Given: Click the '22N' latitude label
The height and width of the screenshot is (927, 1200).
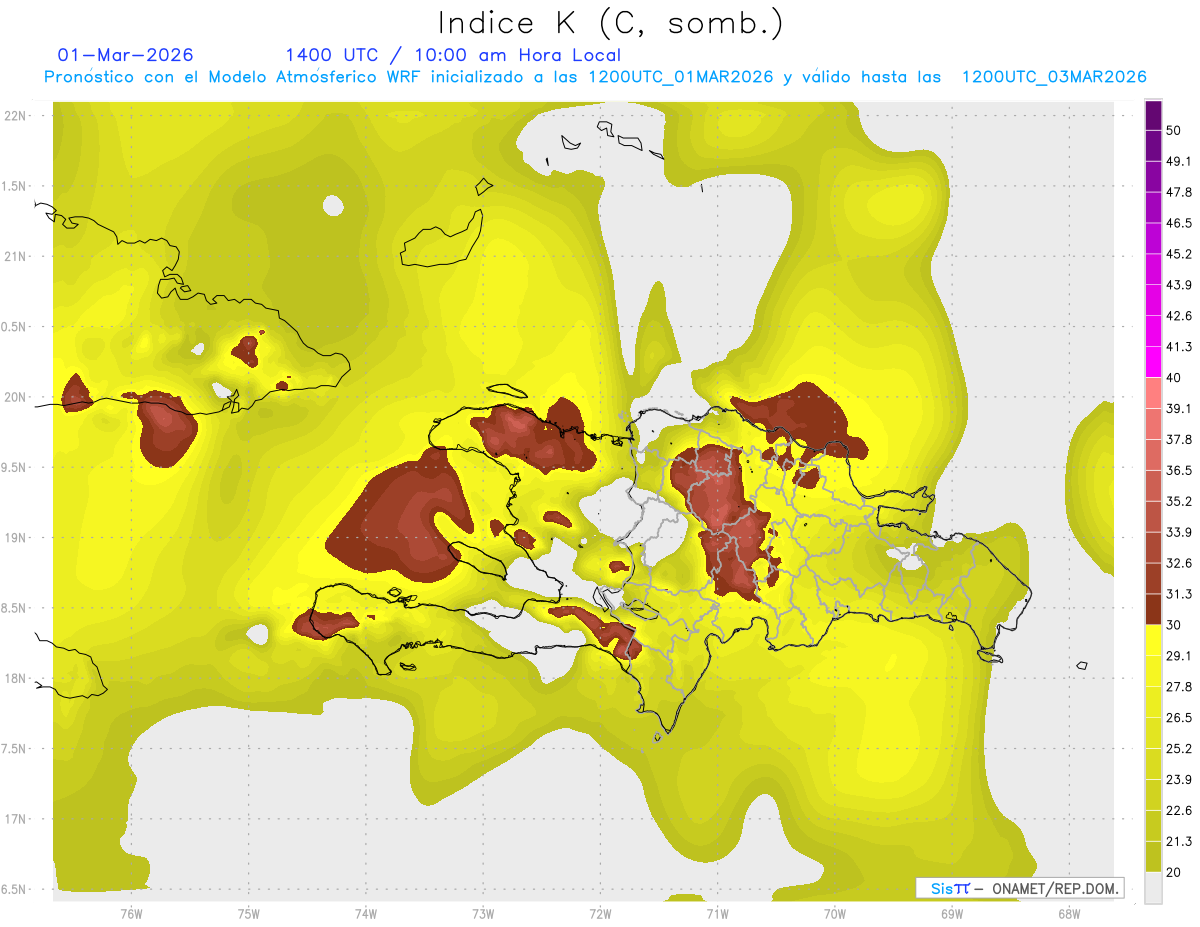Looking at the screenshot, I should (x=16, y=115).
